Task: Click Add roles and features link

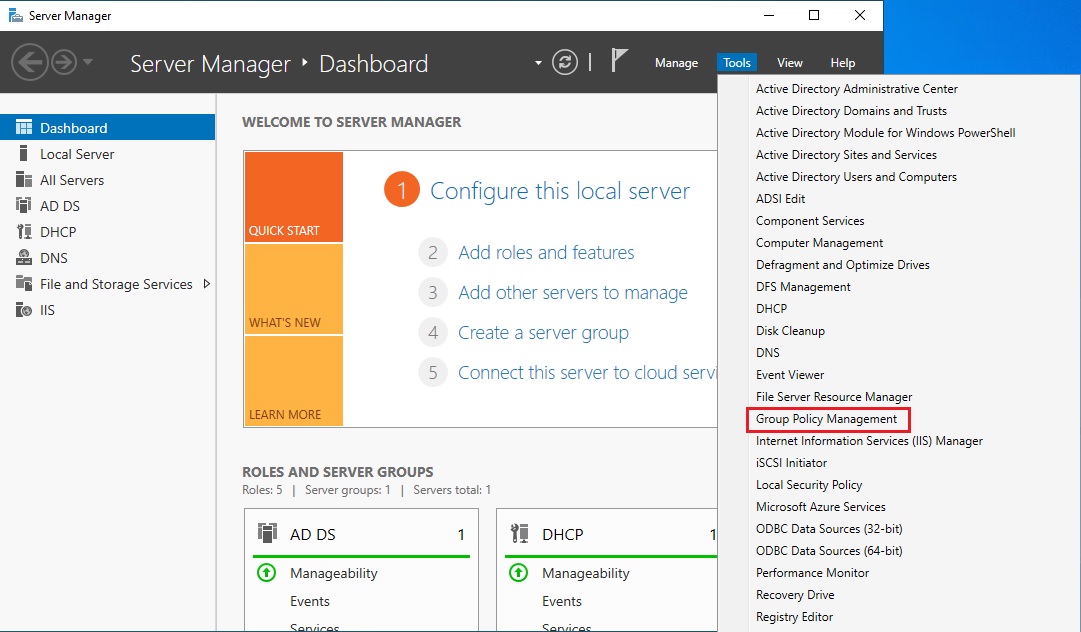Action: pyautogui.click(x=546, y=253)
